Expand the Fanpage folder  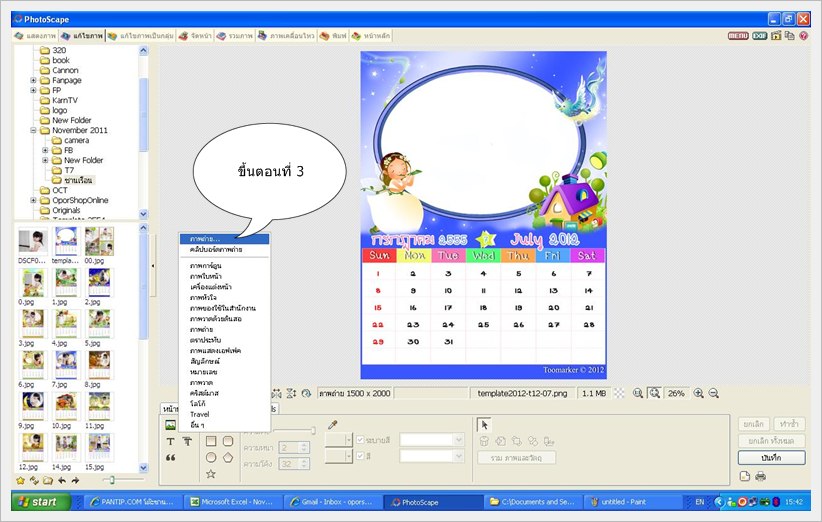click(34, 80)
